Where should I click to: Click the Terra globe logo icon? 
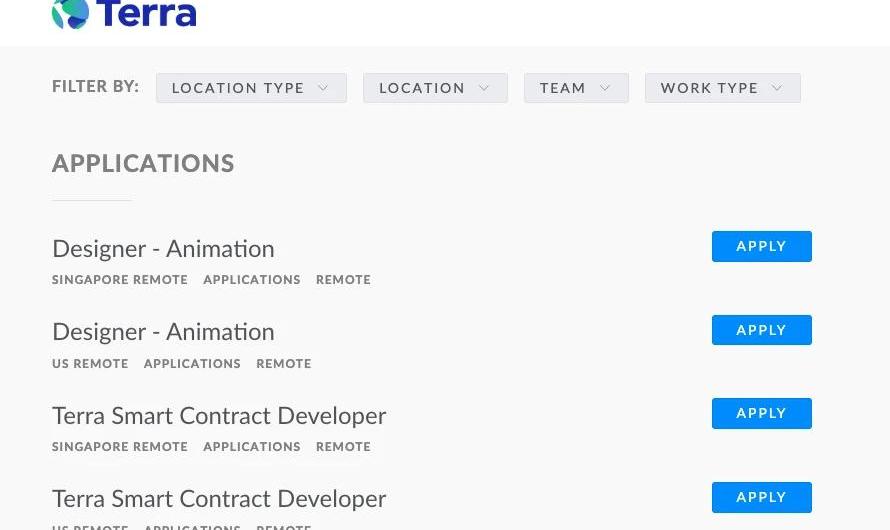pyautogui.click(x=70, y=13)
